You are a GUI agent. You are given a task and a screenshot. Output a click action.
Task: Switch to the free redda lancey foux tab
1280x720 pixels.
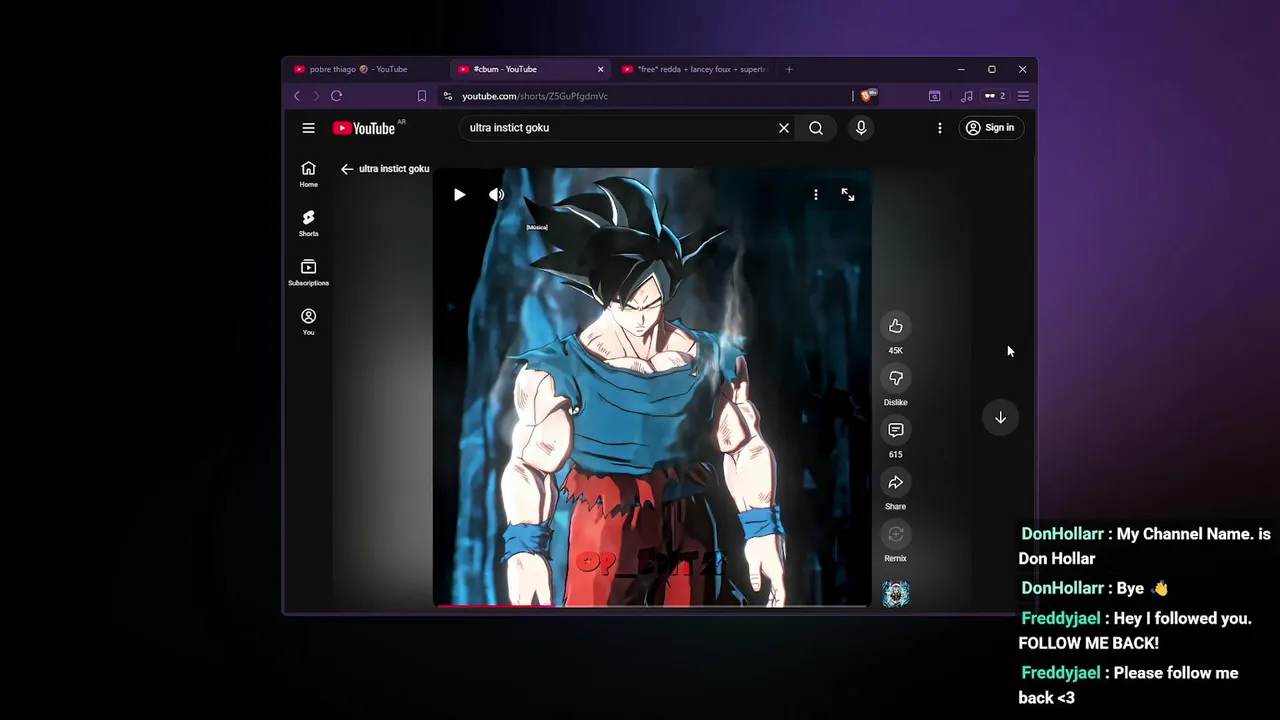coord(695,69)
